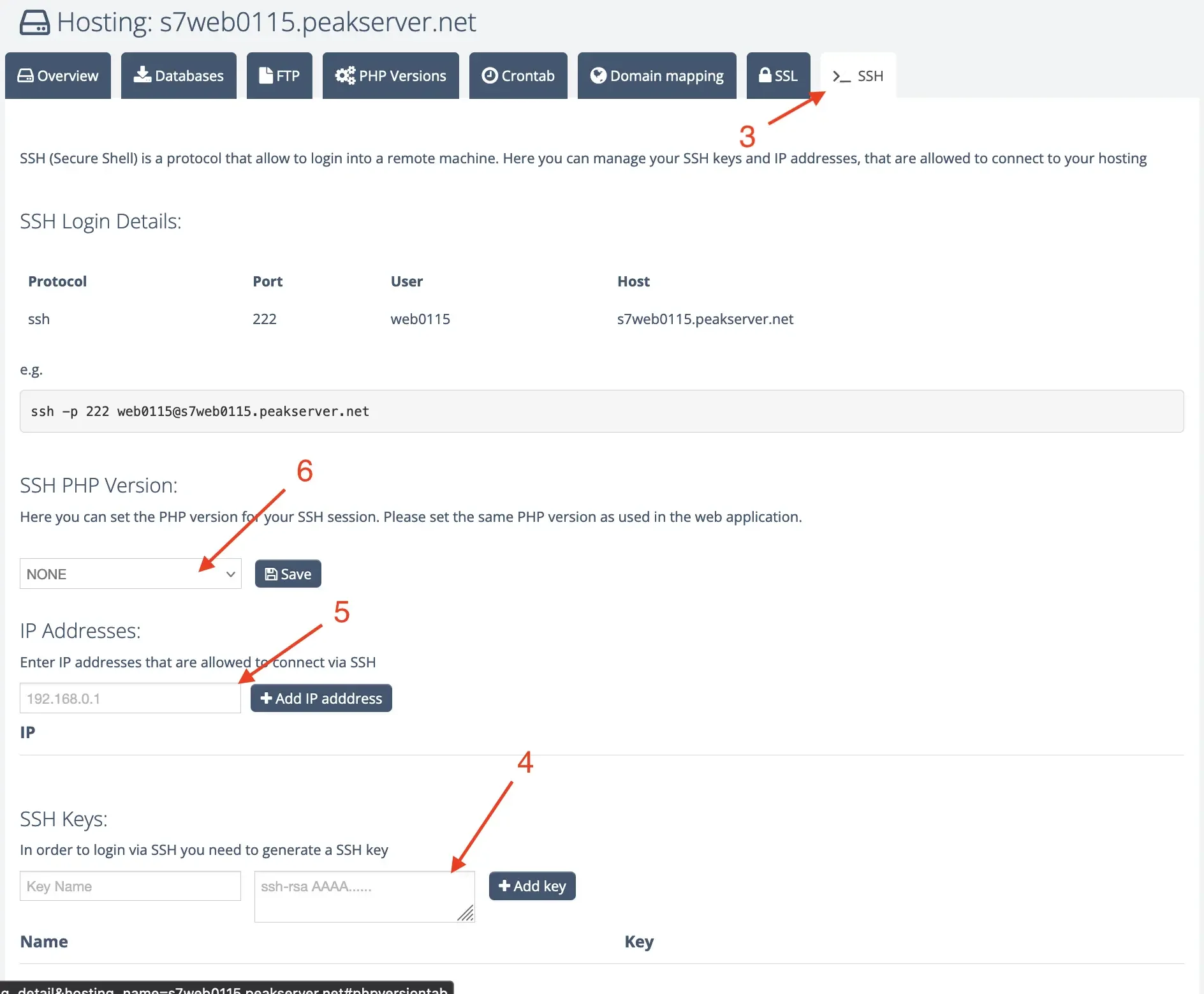Image resolution: width=1204 pixels, height=994 pixels.
Task: Open the Domain mapping tab
Action: coord(657,76)
